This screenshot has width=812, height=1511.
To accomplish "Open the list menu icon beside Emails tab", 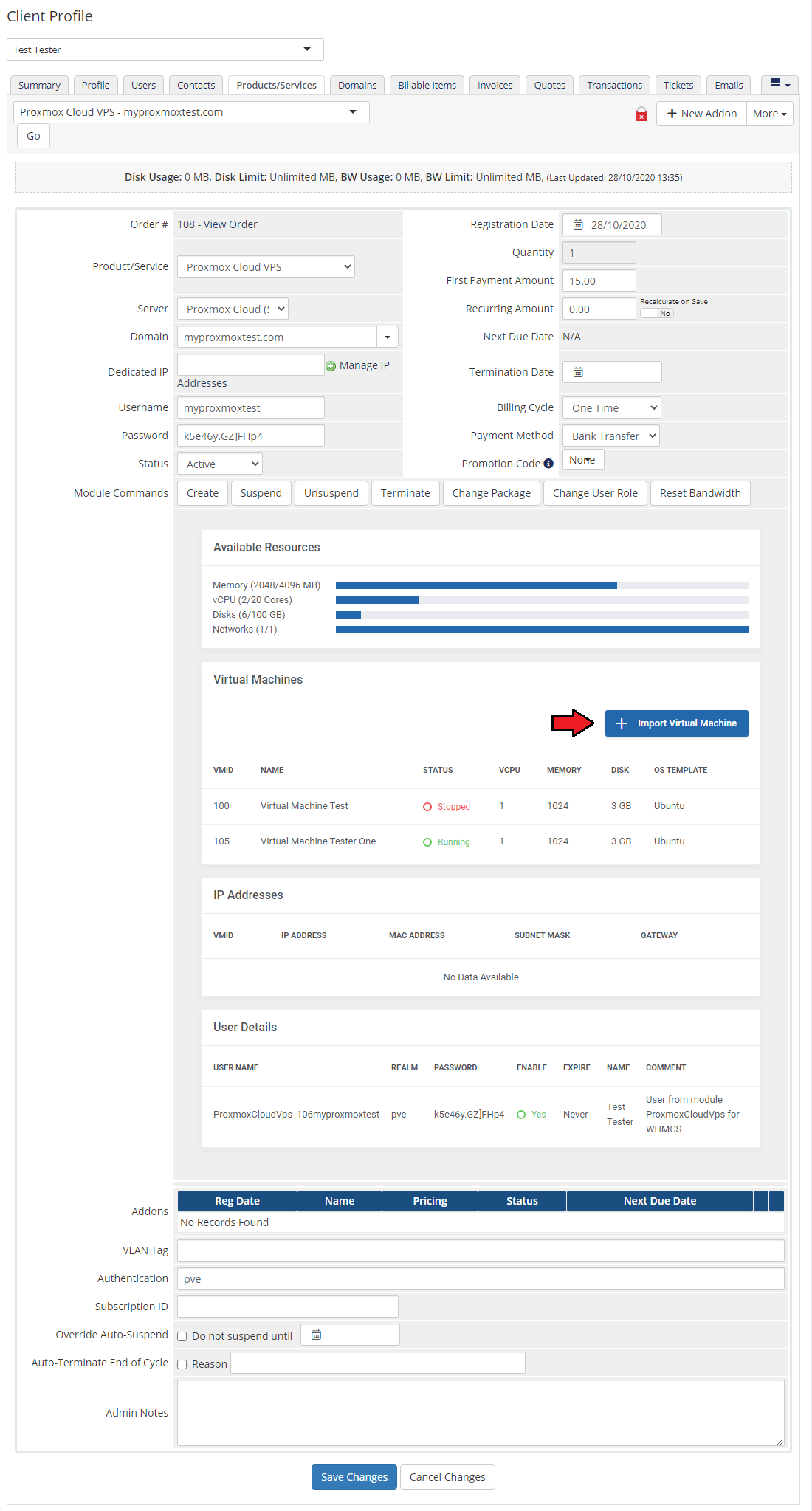I will tap(780, 84).
